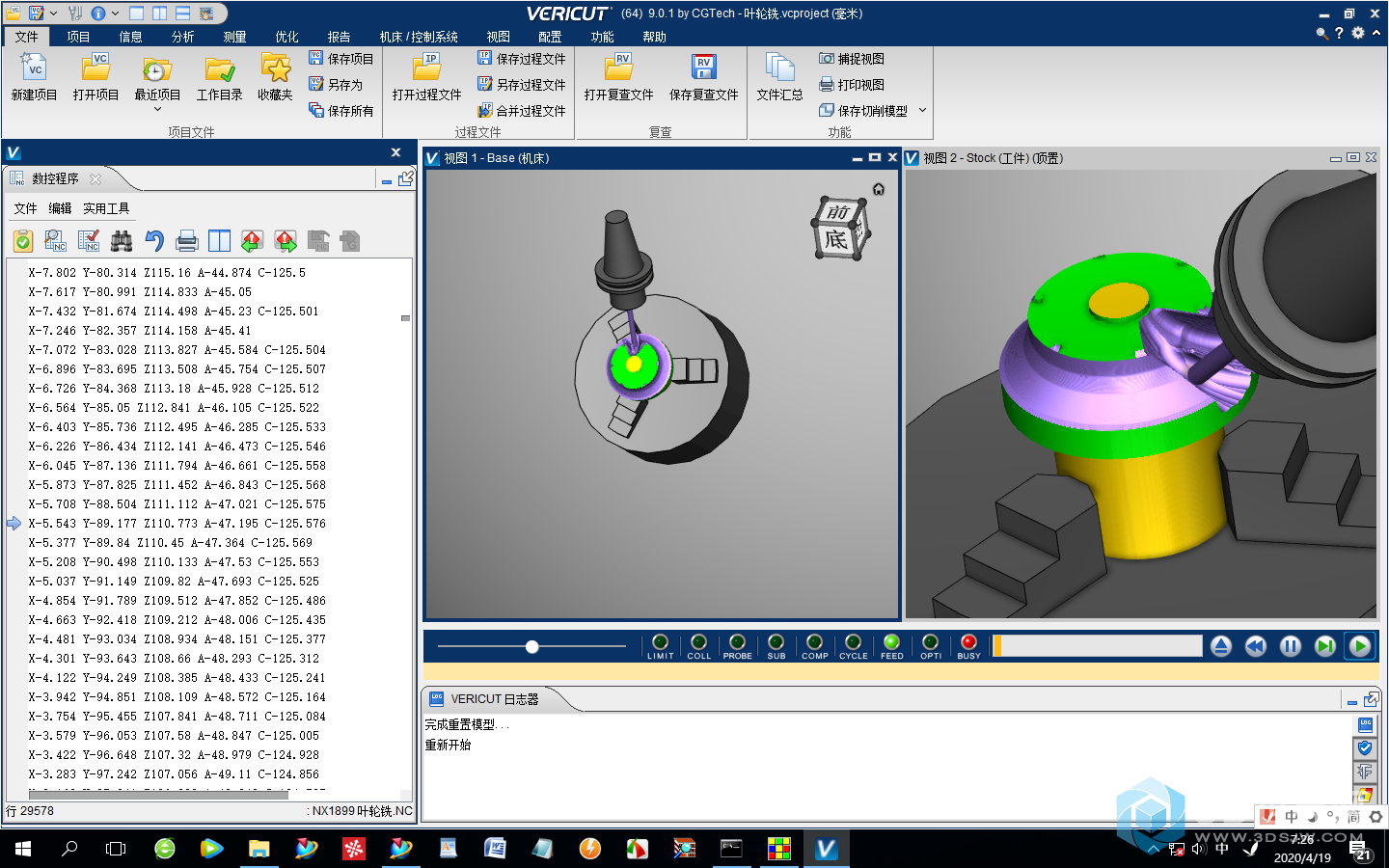Click the 新建项目 new project icon
Viewport: 1389px width, 868px height.
click(35, 69)
